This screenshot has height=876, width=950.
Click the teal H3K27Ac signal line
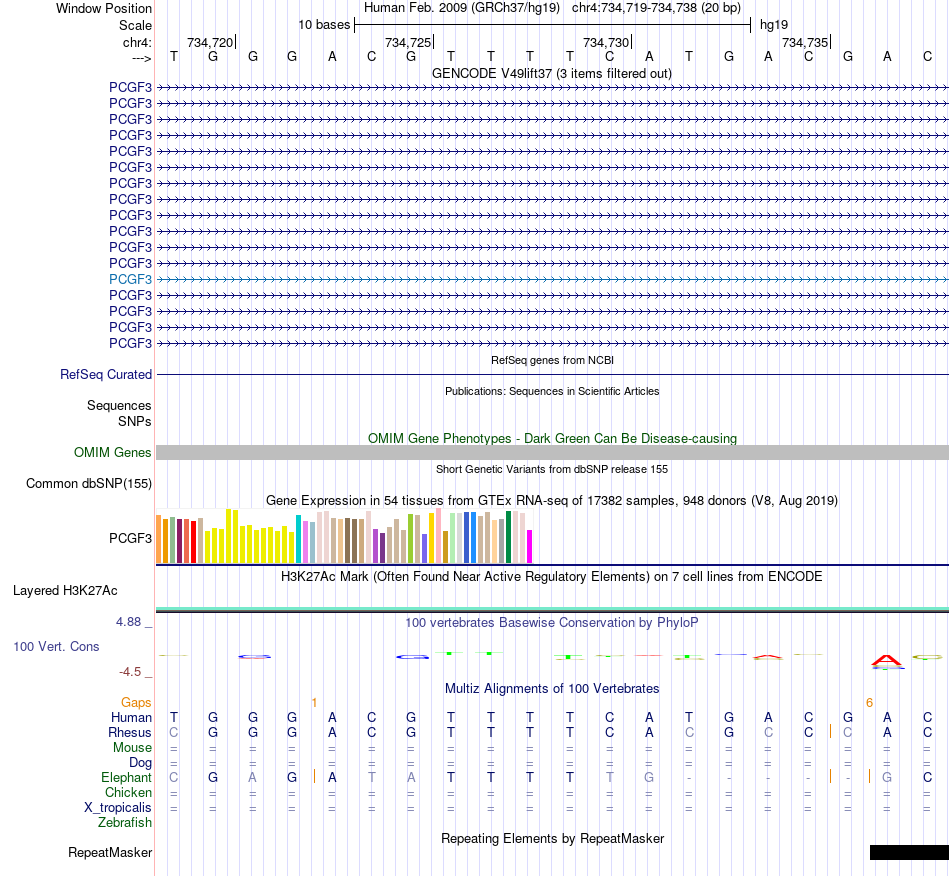(552, 609)
